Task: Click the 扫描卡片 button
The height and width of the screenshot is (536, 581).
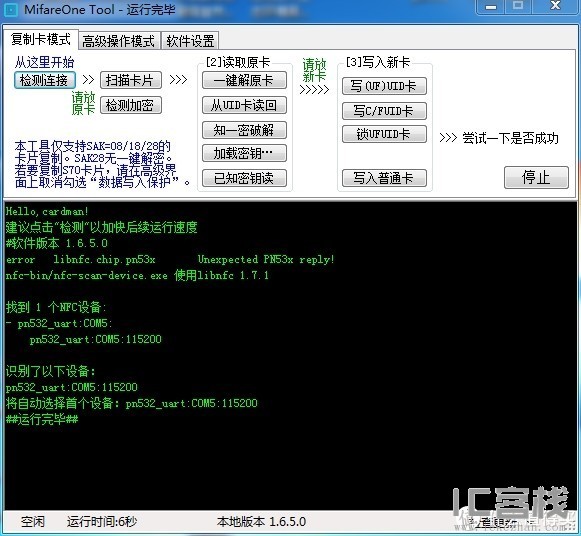Action: click(x=131, y=80)
